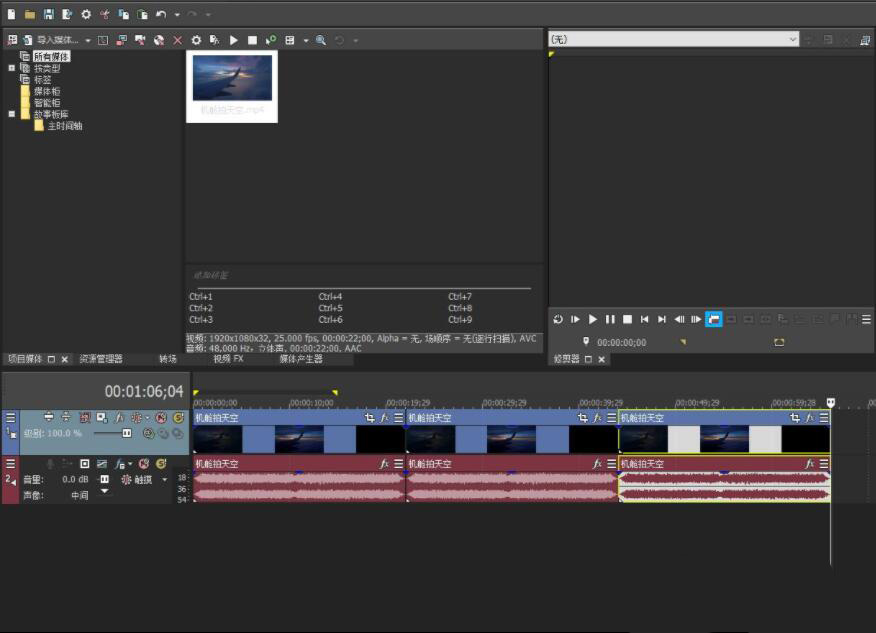Image resolution: width=876 pixels, height=633 pixels.
Task: Open the event FX on the first audio clip
Action: 384,464
